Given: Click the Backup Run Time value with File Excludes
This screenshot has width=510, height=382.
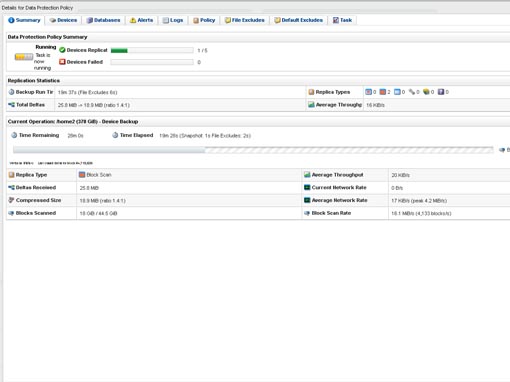Looking at the screenshot, I should (88, 92).
